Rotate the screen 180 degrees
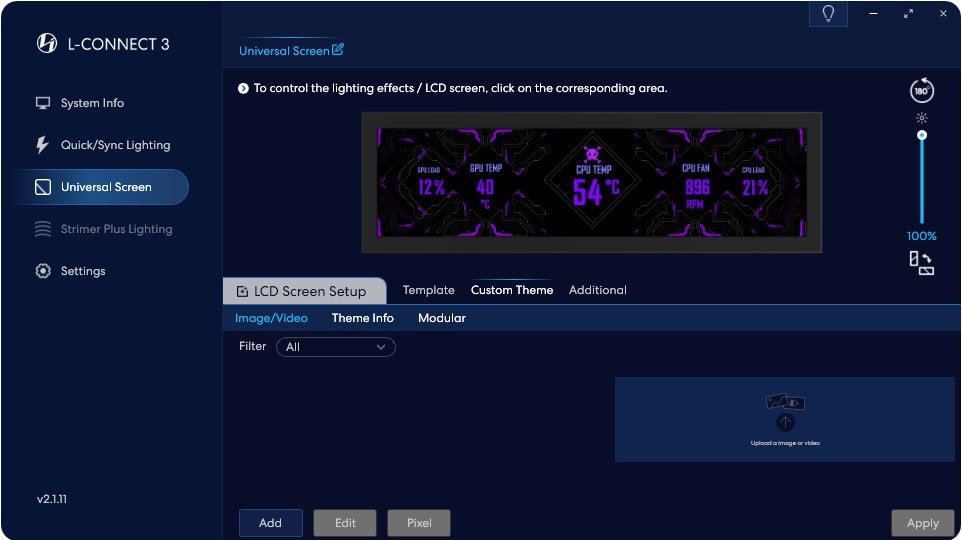962x540 pixels. pyautogui.click(x=921, y=90)
